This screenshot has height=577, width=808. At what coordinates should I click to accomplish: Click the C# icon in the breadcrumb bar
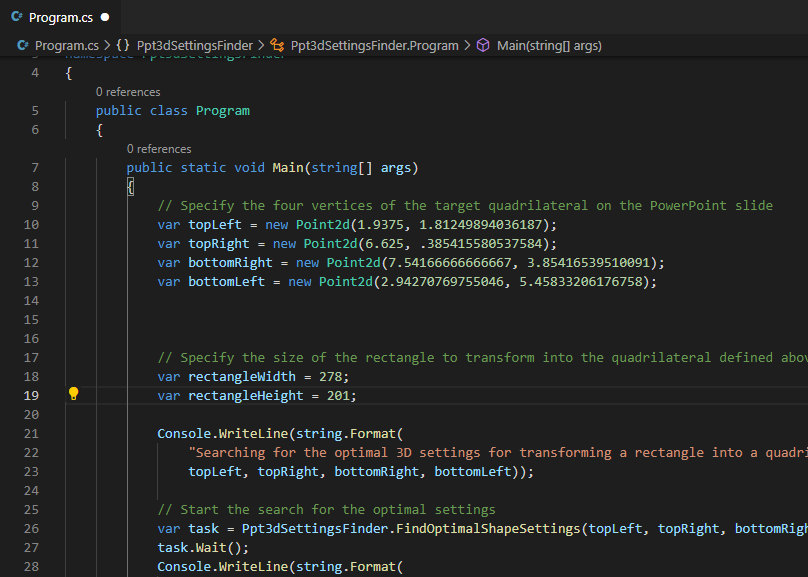pos(23,45)
